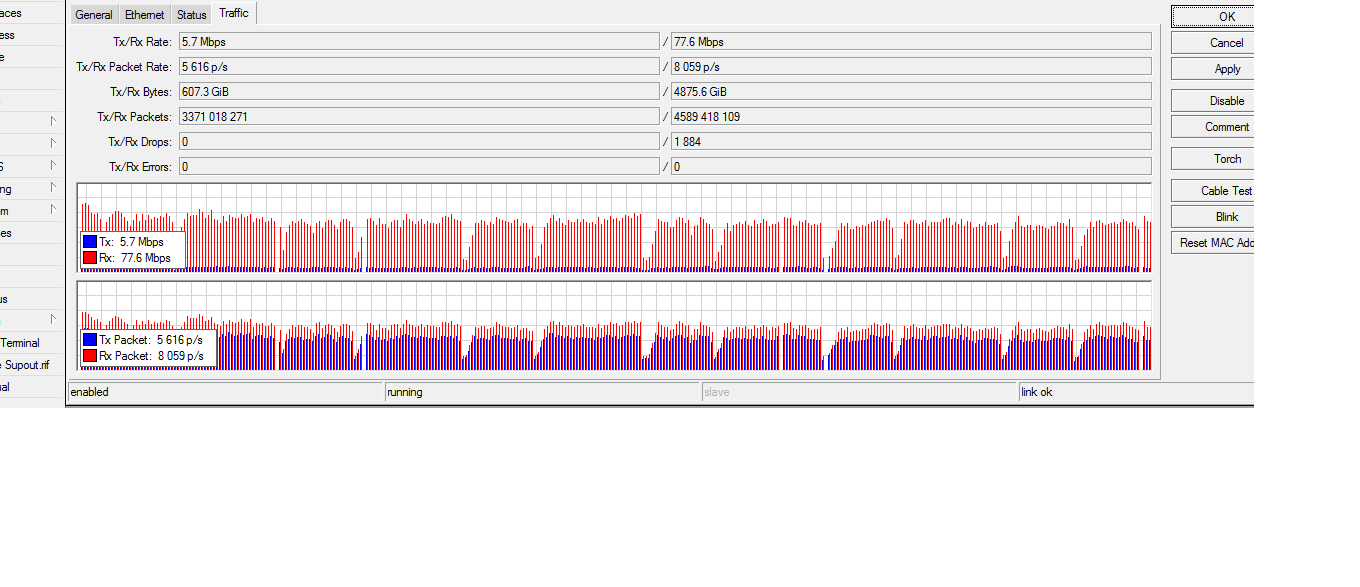This screenshot has width=1360, height=587.
Task: Select the Rx Packet Rate value 8 059 p/s
Action: (911, 67)
